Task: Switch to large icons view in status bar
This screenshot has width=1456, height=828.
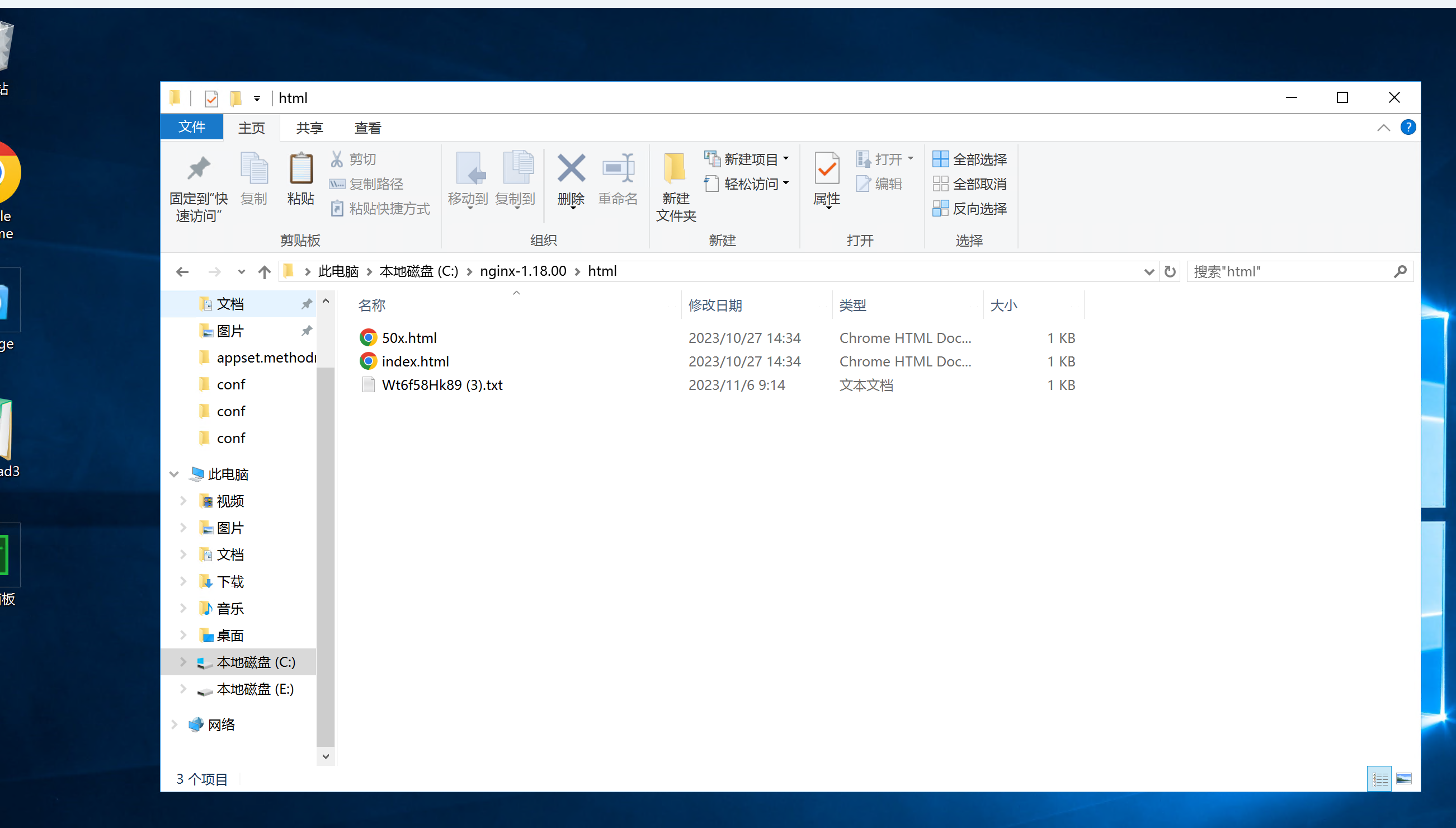Action: 1403,779
